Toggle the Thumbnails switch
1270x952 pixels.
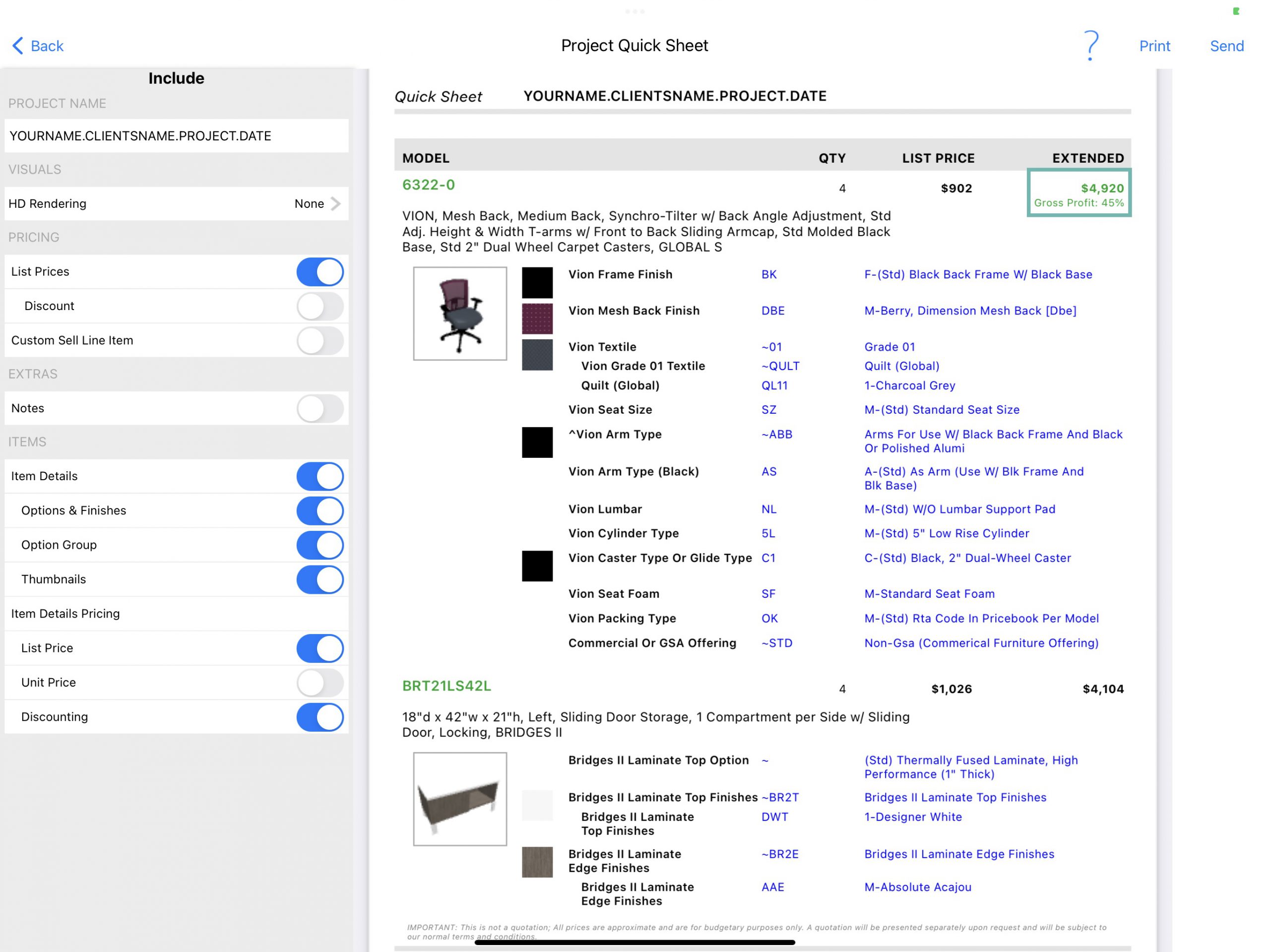pos(320,579)
